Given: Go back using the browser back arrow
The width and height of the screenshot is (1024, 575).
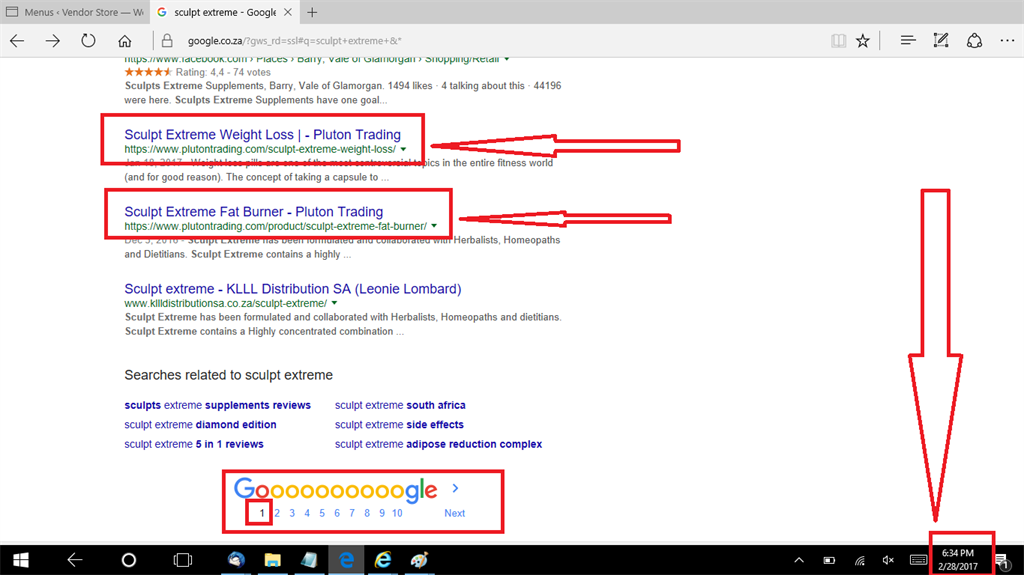Looking at the screenshot, I should click(17, 41).
